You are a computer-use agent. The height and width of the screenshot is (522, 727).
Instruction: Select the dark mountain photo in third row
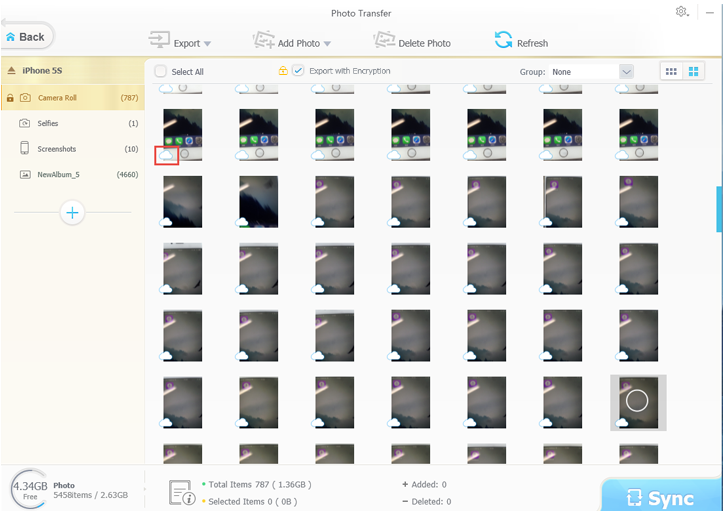(x=259, y=202)
